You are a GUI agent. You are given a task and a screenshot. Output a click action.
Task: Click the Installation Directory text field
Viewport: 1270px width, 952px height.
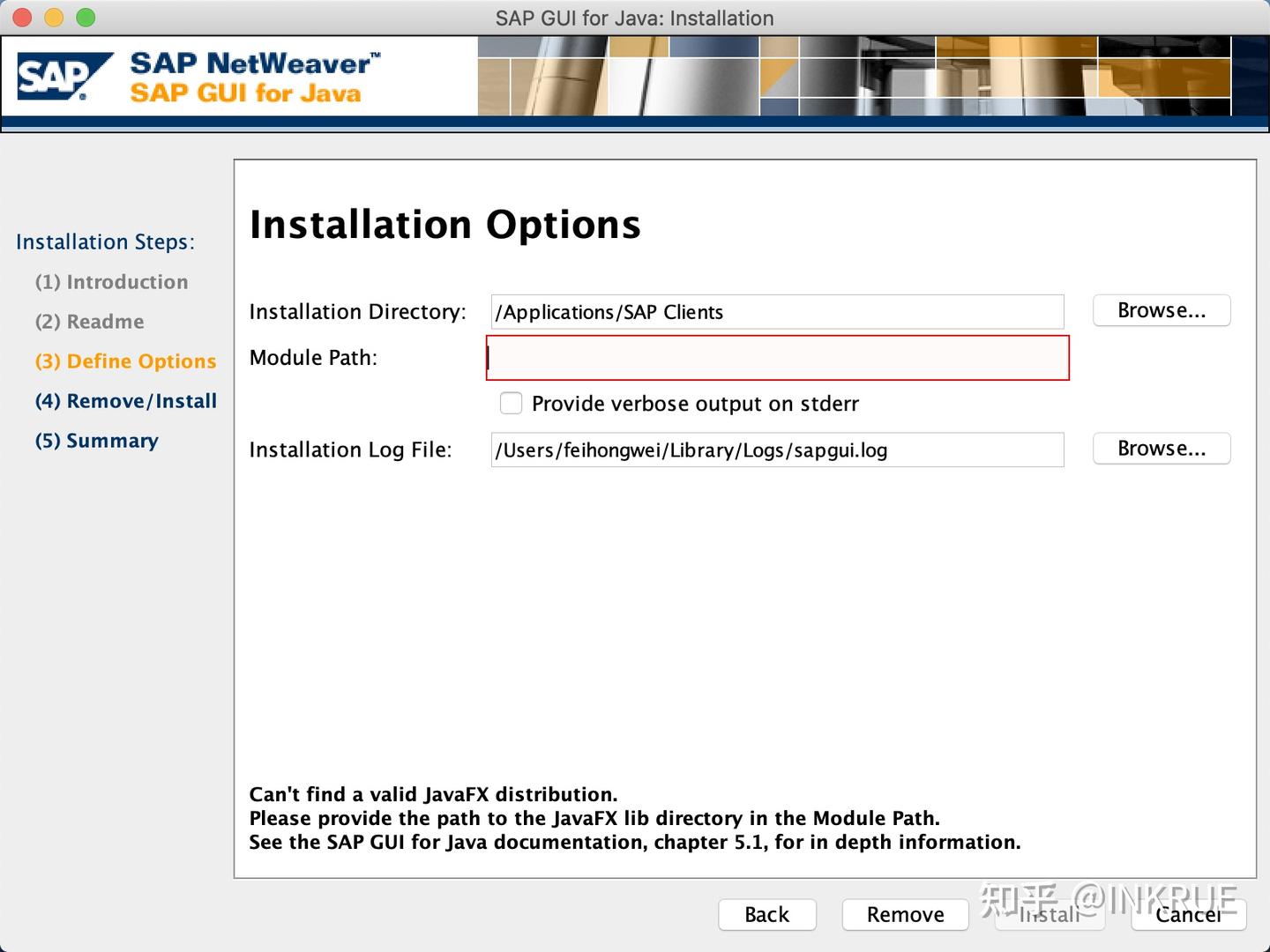pyautogui.click(x=776, y=311)
